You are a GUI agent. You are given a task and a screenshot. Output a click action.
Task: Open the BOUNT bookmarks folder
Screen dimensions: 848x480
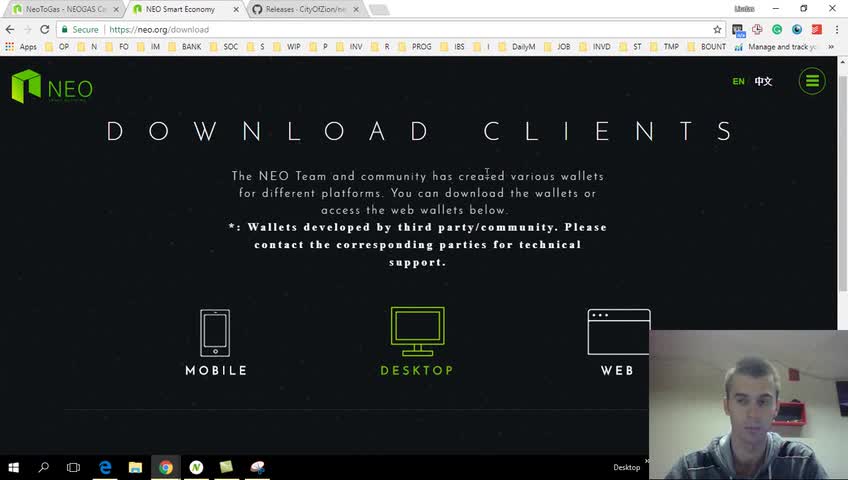tap(707, 46)
